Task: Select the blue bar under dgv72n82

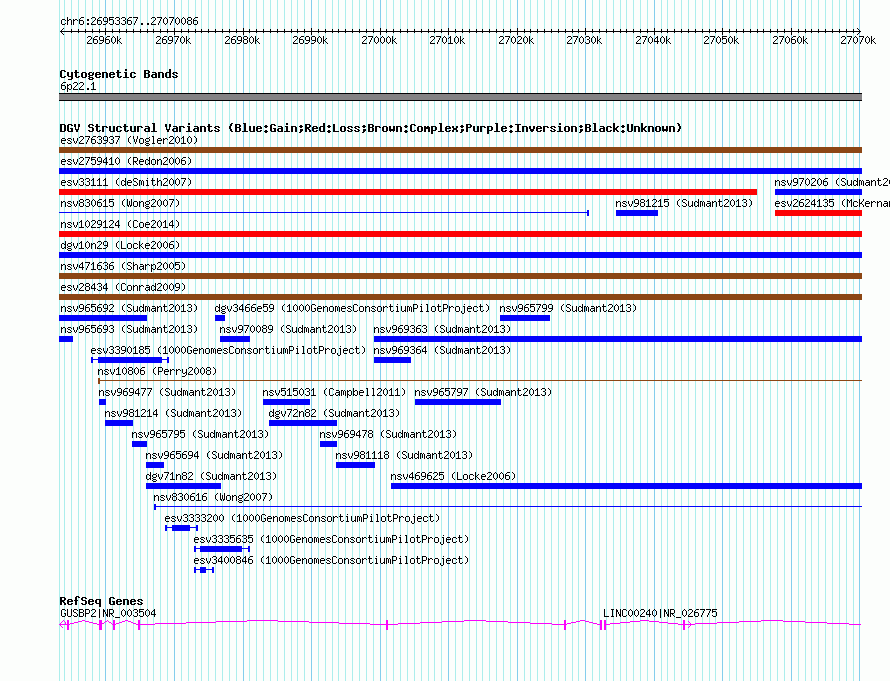Action: click(303, 423)
